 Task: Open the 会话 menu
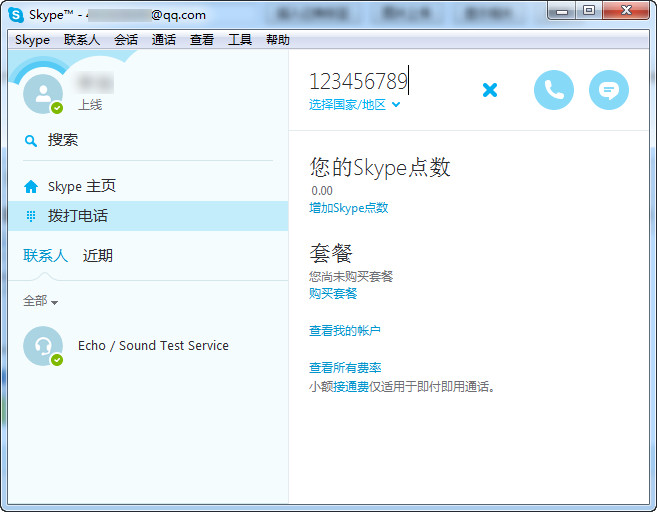126,40
